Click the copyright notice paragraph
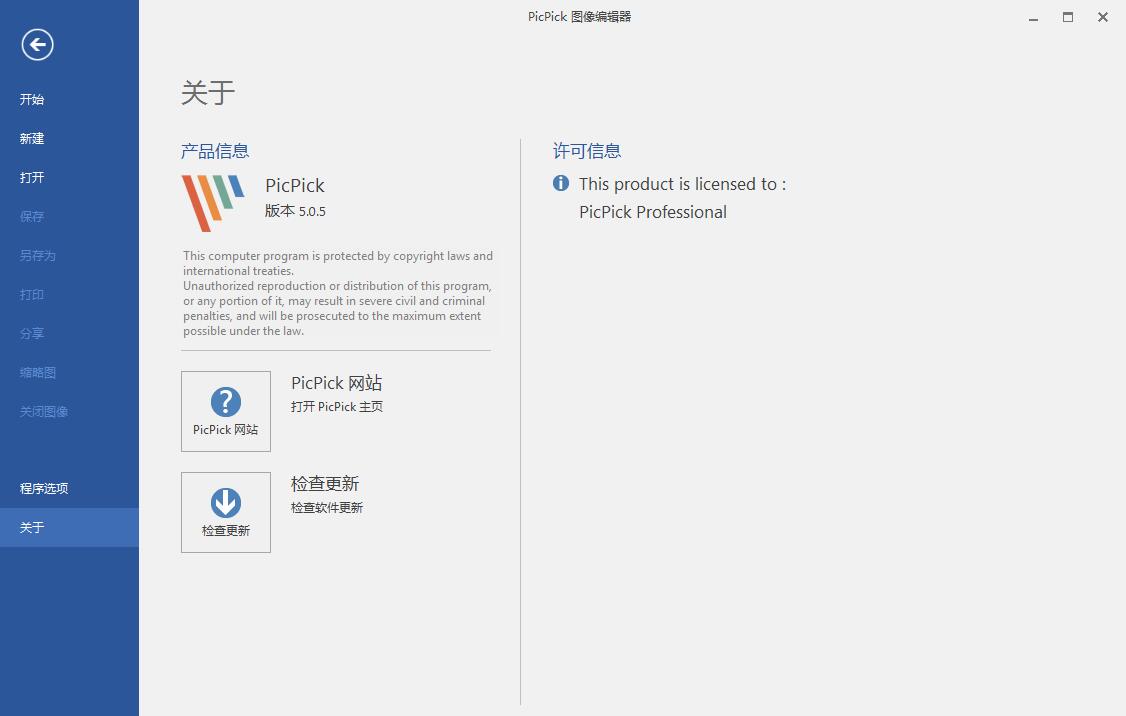The image size is (1126, 716). (x=338, y=293)
